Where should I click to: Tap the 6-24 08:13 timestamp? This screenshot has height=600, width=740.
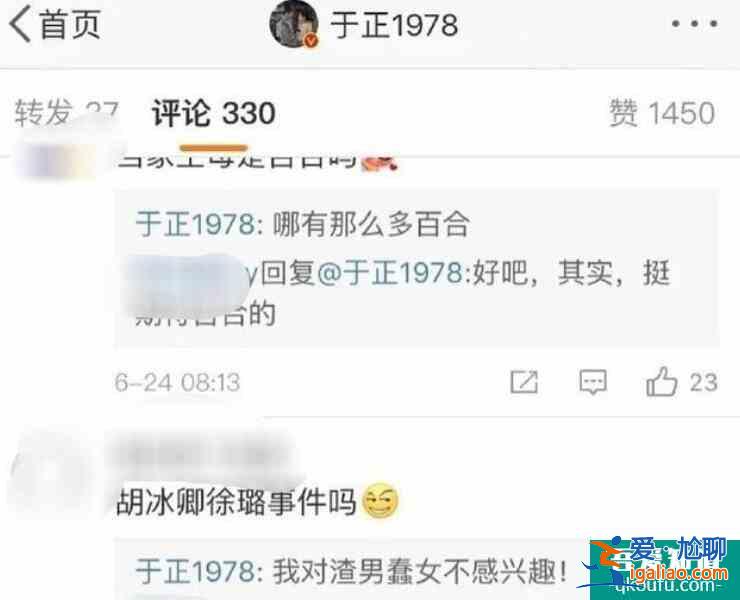[x=177, y=382]
